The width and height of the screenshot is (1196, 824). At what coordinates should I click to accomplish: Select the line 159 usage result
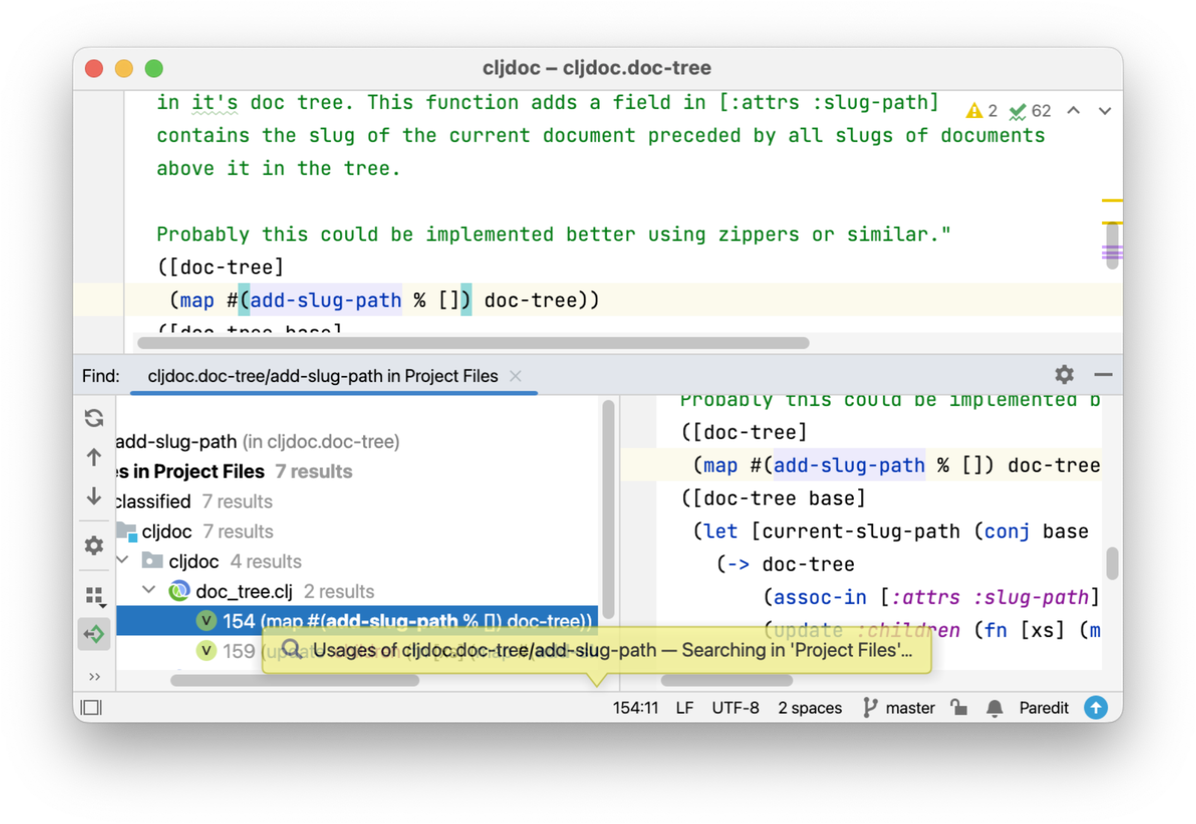click(357, 651)
